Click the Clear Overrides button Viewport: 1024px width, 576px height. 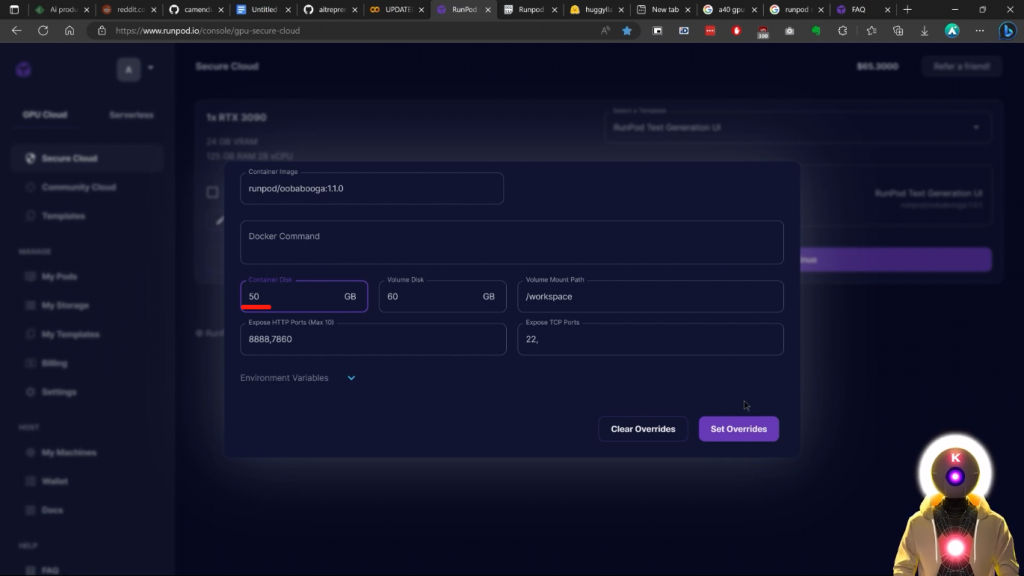[x=643, y=429]
